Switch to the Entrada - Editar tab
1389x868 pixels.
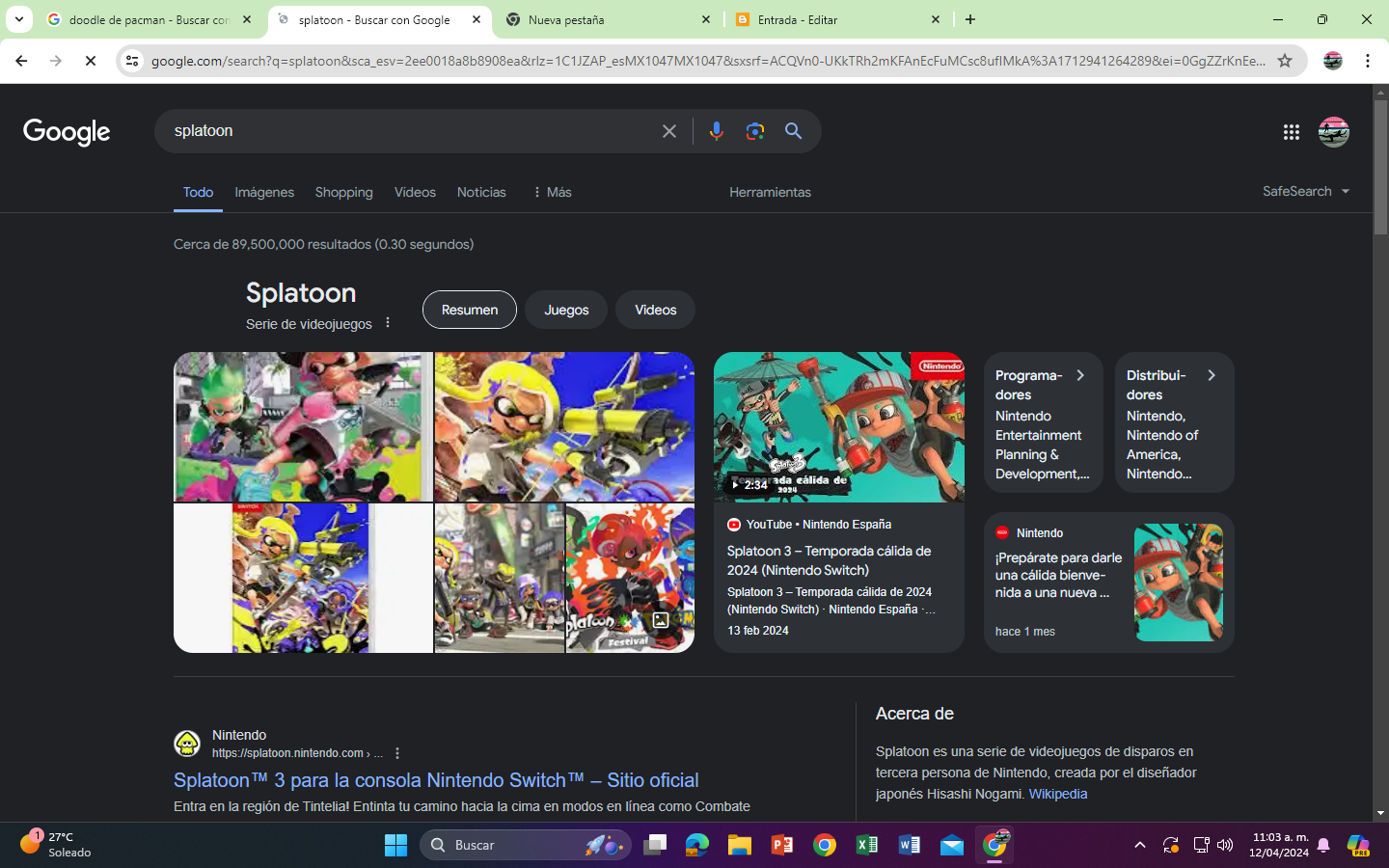837,19
